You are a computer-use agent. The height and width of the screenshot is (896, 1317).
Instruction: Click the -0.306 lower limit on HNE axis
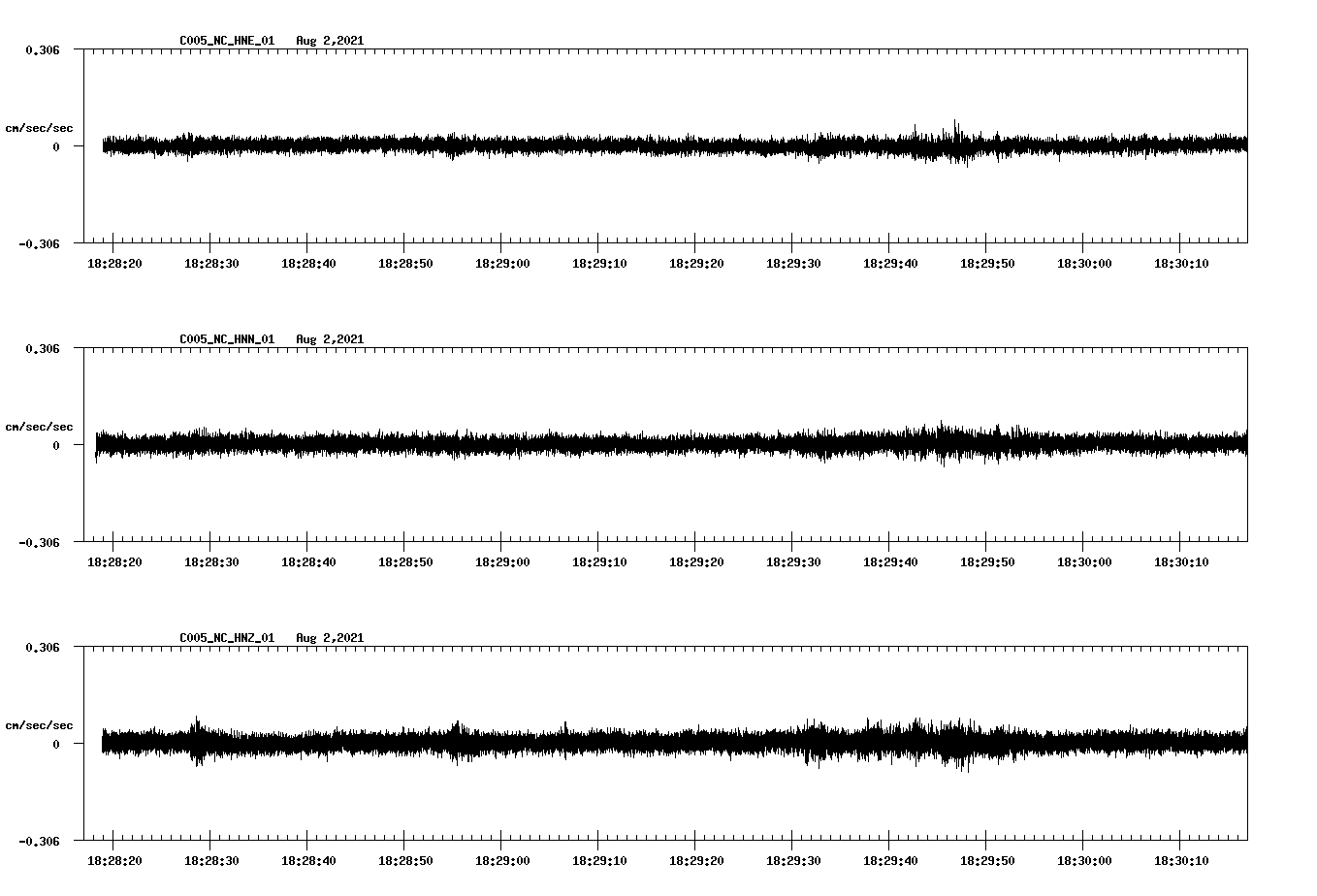[x=40, y=243]
